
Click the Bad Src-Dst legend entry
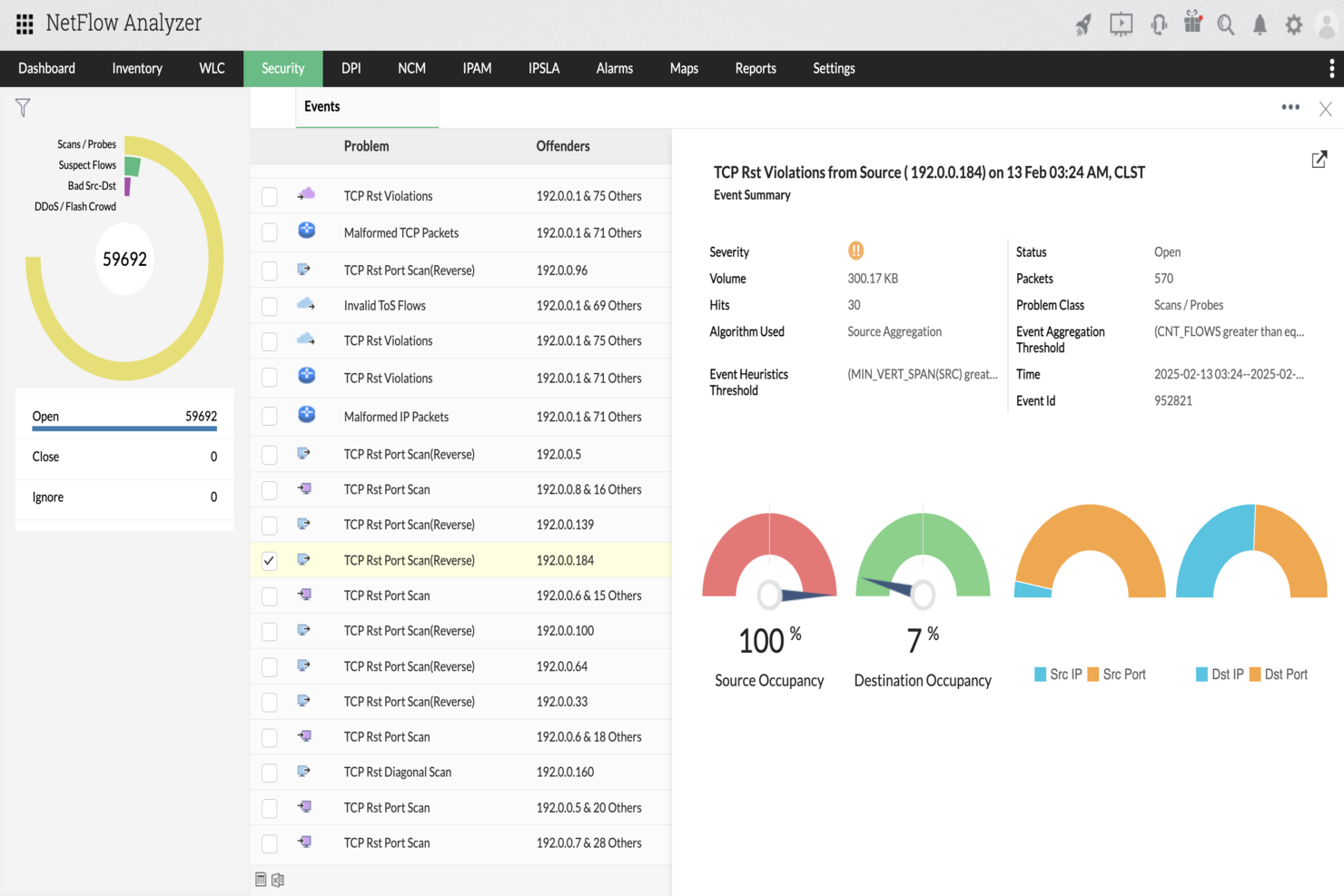click(x=92, y=186)
